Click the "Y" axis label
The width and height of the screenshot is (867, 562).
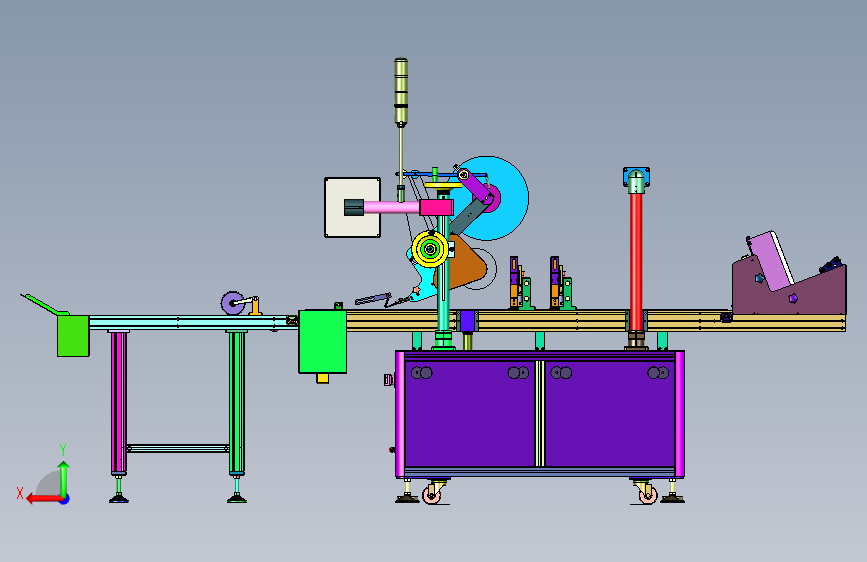(63, 450)
